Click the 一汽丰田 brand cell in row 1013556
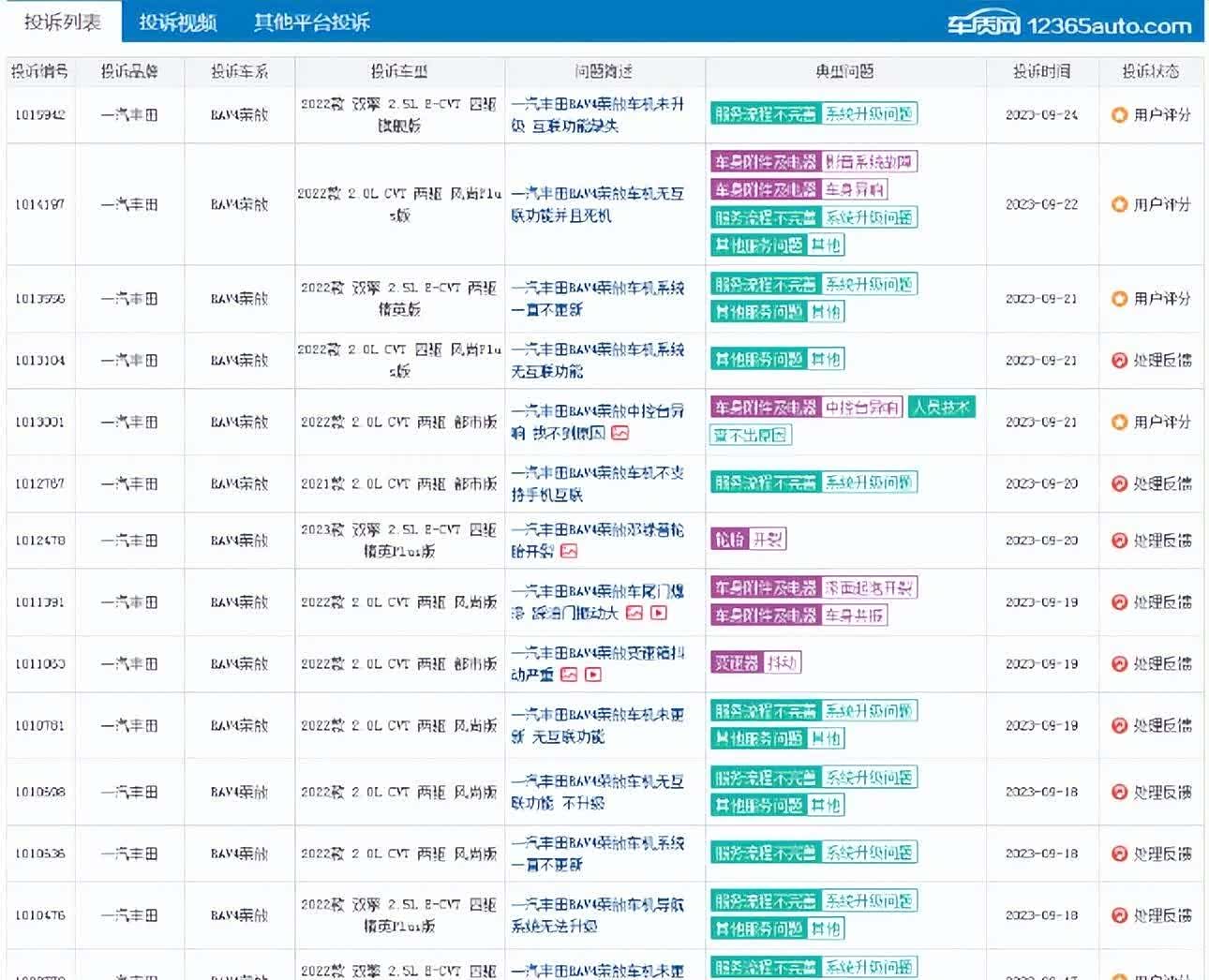Image resolution: width=1209 pixels, height=980 pixels. [129, 299]
